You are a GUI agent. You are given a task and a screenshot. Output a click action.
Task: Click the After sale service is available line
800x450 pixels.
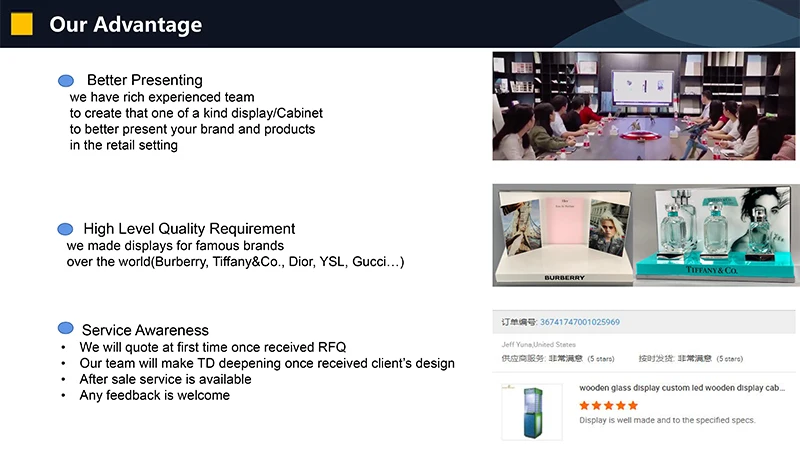165,379
